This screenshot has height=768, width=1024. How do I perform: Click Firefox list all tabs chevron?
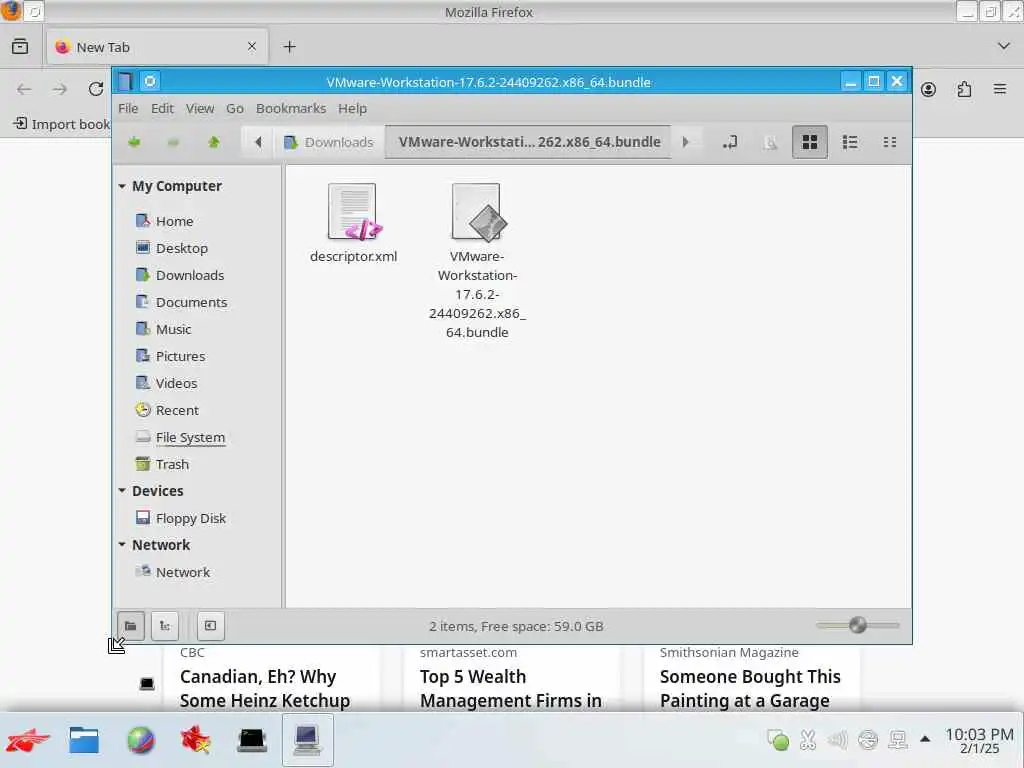pyautogui.click(x=1004, y=46)
